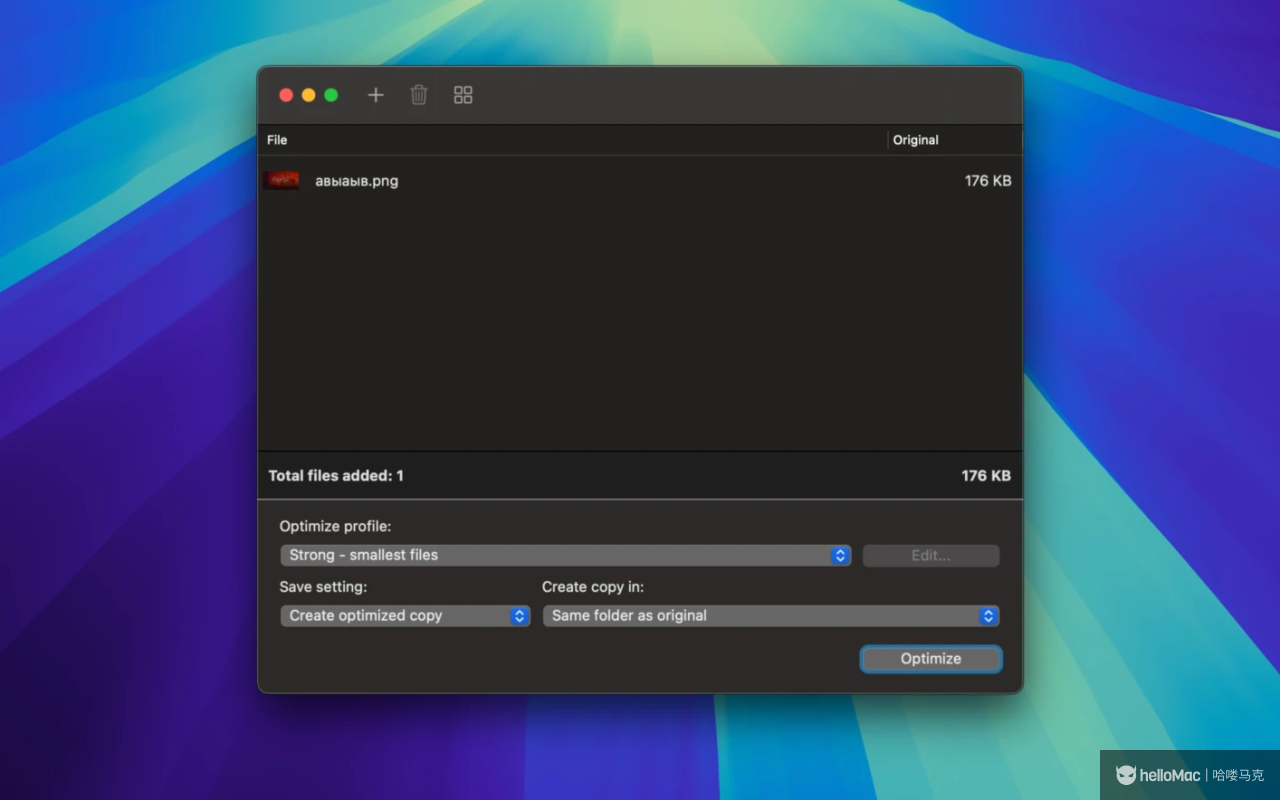Select the авыаыв.png file name row

click(x=640, y=181)
